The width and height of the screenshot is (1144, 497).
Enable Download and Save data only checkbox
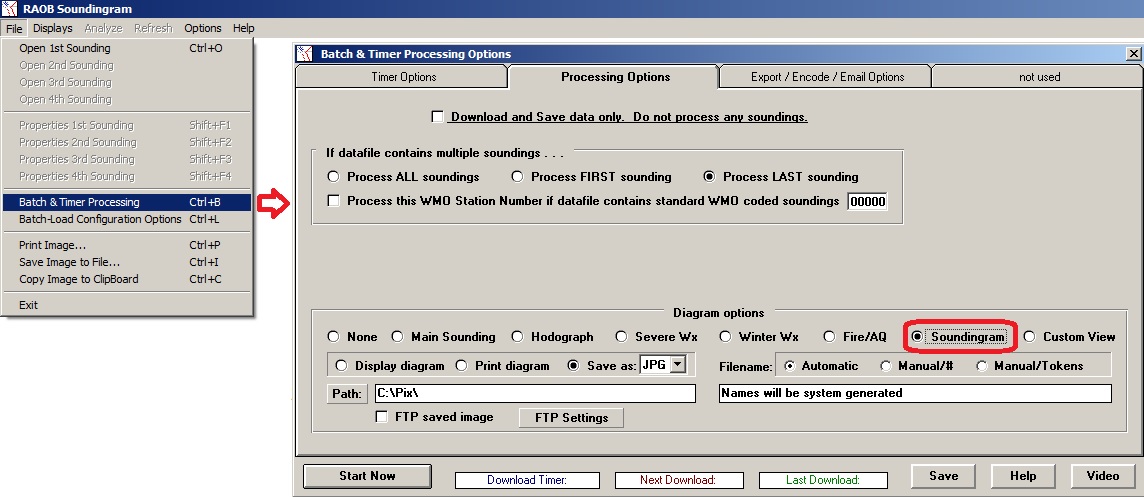tap(438, 117)
